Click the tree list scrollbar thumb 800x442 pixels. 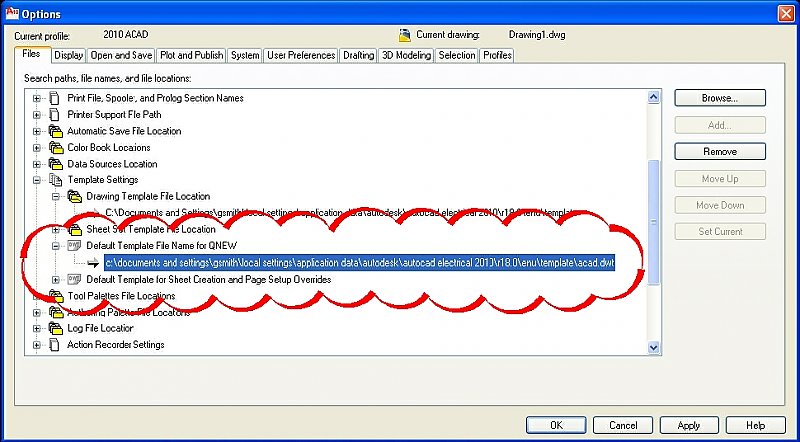pyautogui.click(x=654, y=222)
